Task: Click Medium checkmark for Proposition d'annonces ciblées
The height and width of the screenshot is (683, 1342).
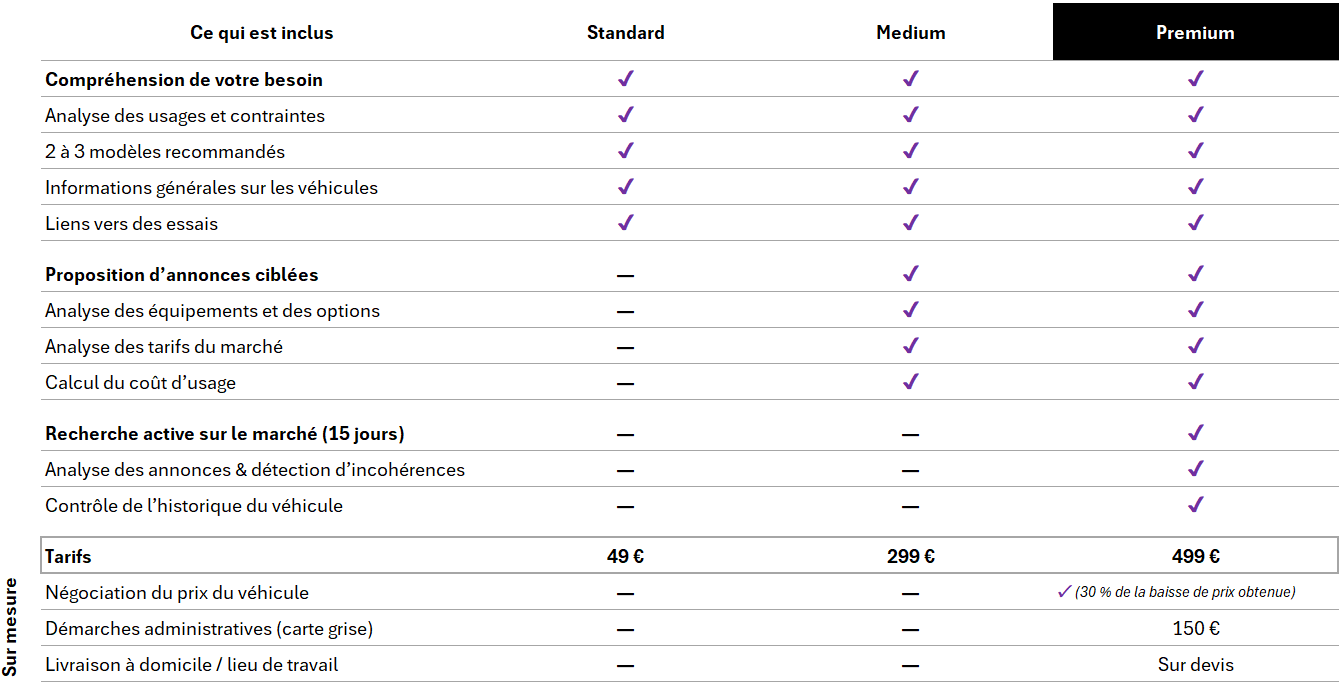Action: pos(910,274)
